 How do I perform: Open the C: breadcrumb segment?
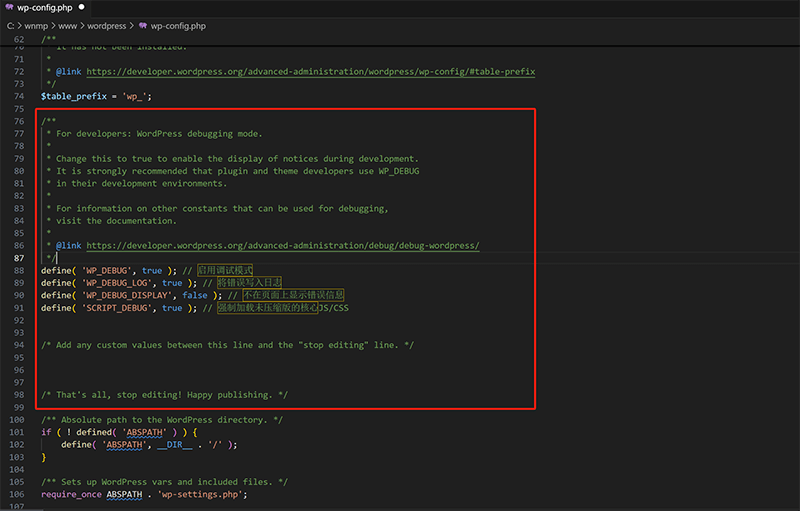(10, 26)
